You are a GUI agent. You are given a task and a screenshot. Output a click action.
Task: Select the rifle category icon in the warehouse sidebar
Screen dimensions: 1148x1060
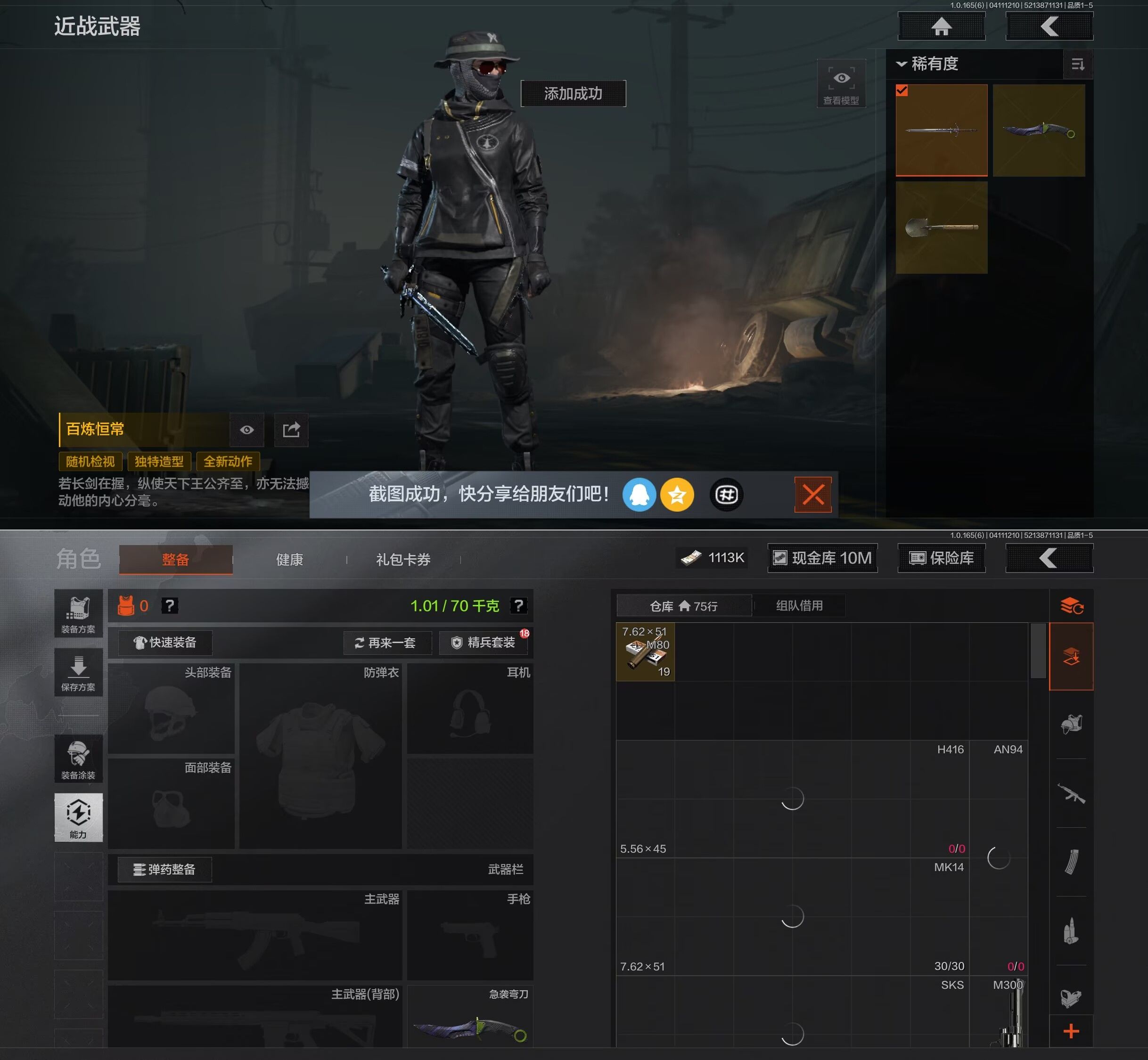coord(1071,793)
